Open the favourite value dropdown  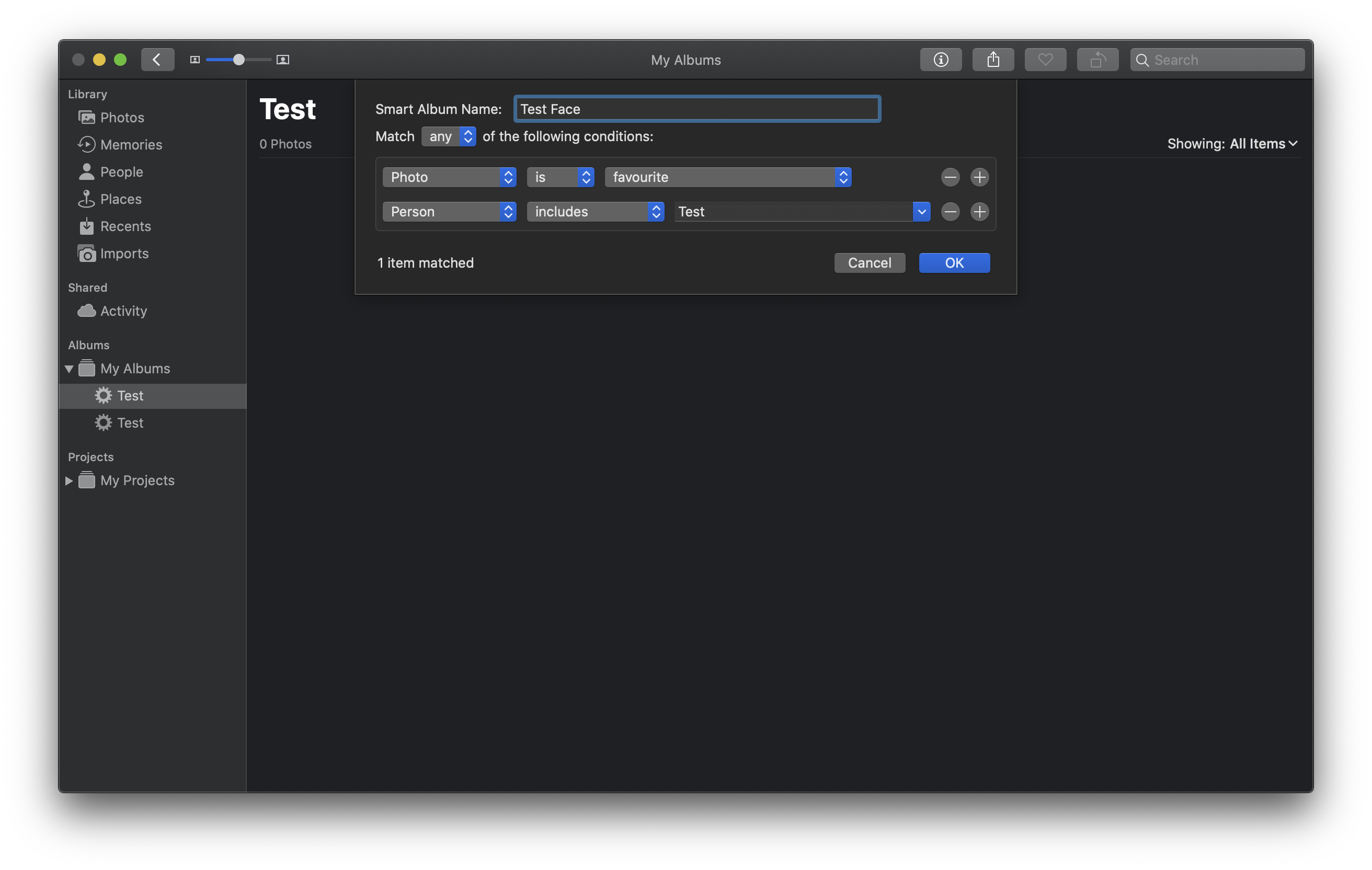(728, 177)
